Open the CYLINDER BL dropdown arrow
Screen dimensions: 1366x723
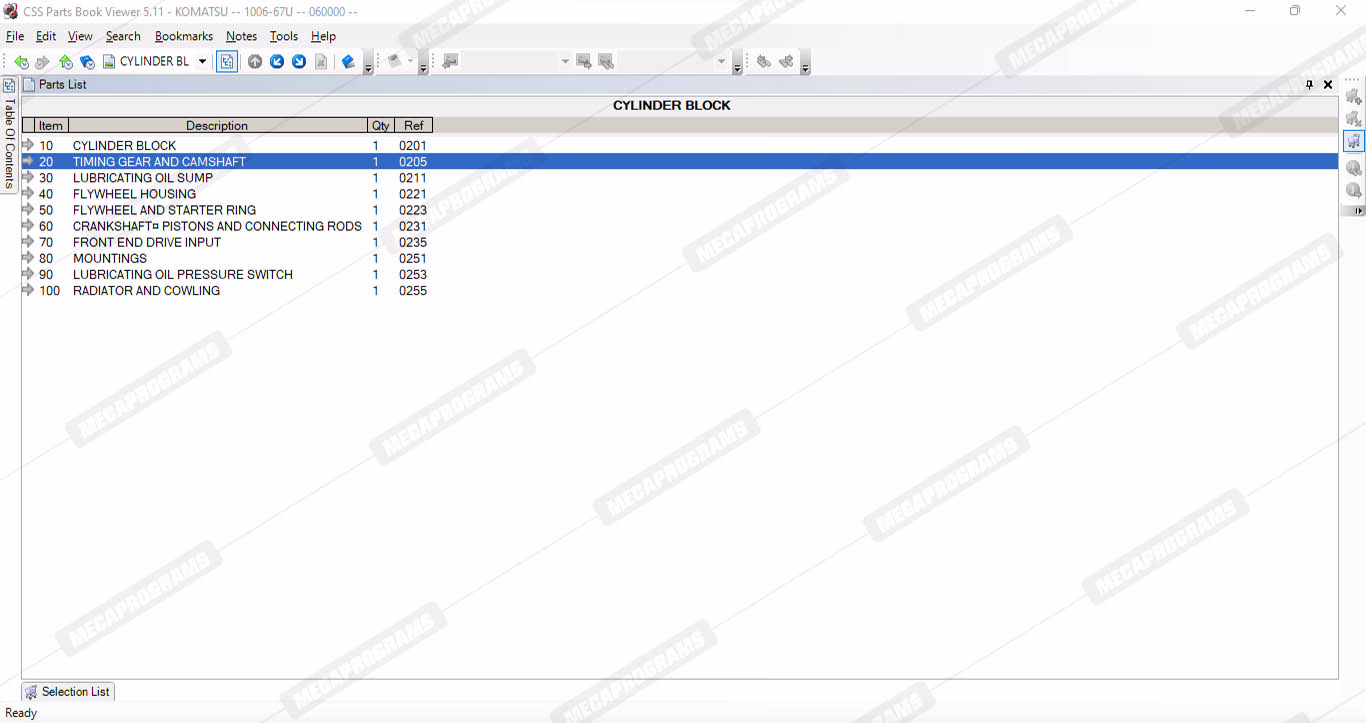[202, 62]
